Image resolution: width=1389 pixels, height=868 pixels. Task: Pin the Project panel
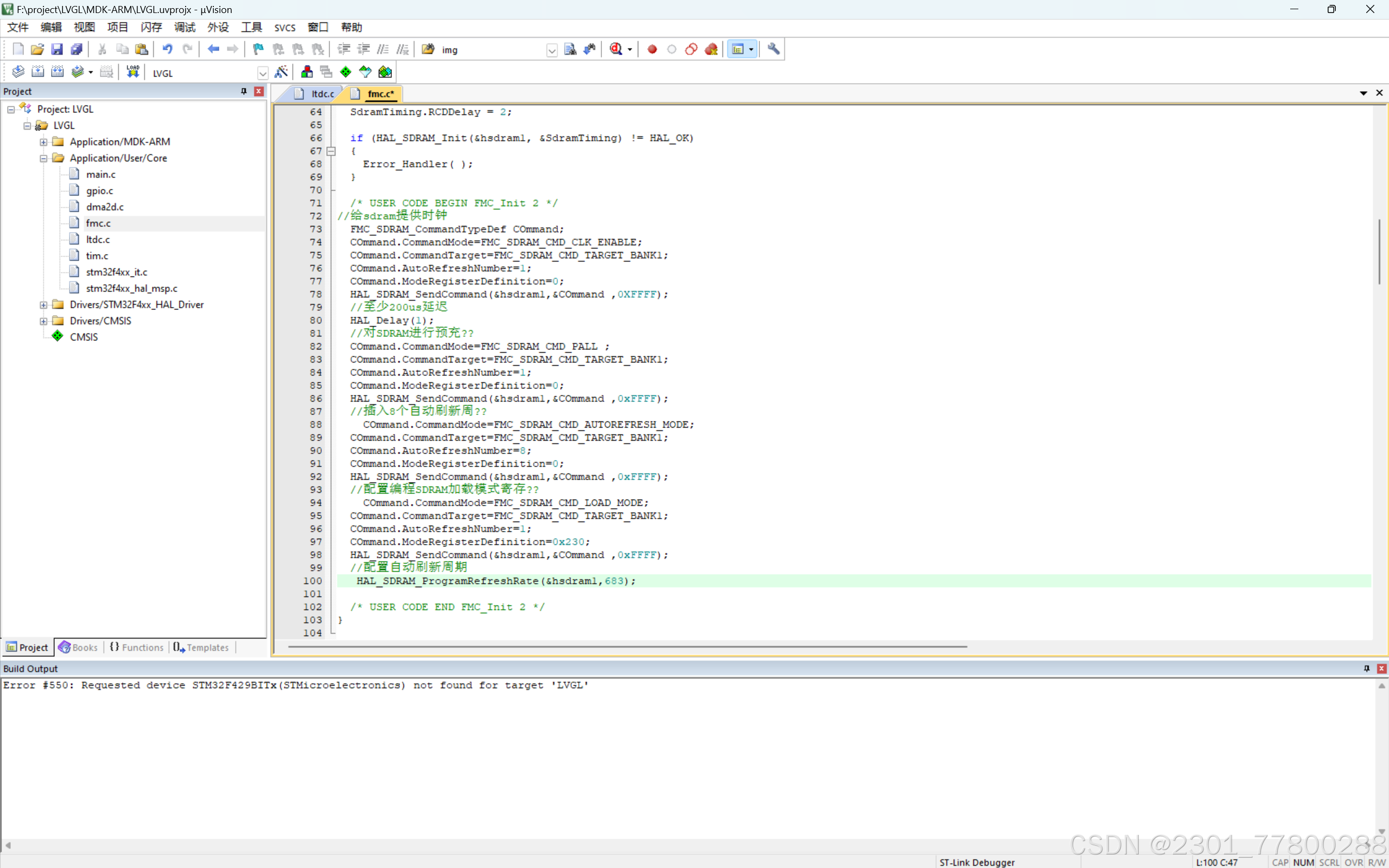click(244, 91)
